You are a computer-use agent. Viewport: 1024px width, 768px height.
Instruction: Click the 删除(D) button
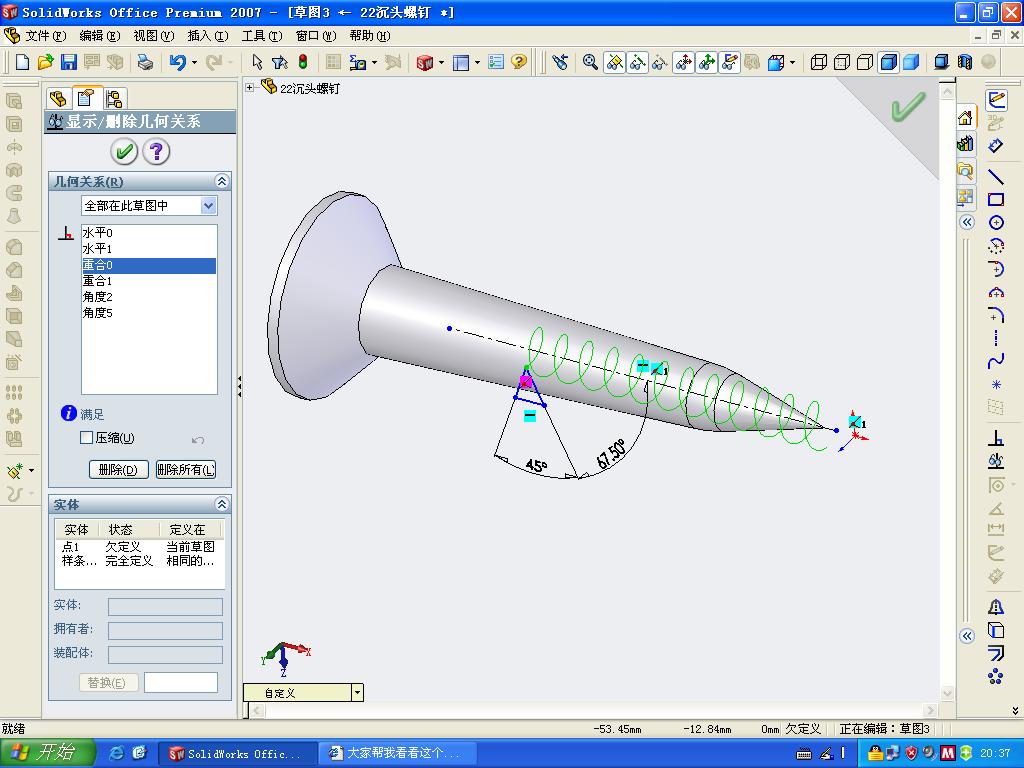pos(118,470)
